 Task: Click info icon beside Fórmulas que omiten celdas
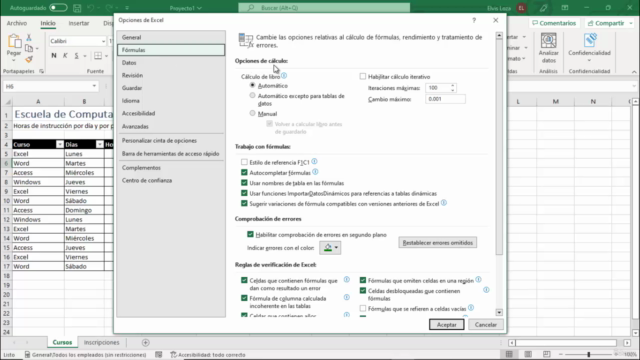coord(478,280)
